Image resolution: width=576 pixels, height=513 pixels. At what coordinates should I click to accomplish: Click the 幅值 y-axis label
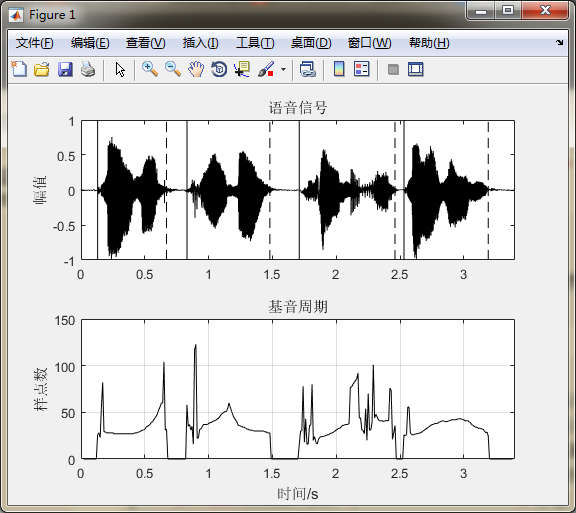point(40,190)
